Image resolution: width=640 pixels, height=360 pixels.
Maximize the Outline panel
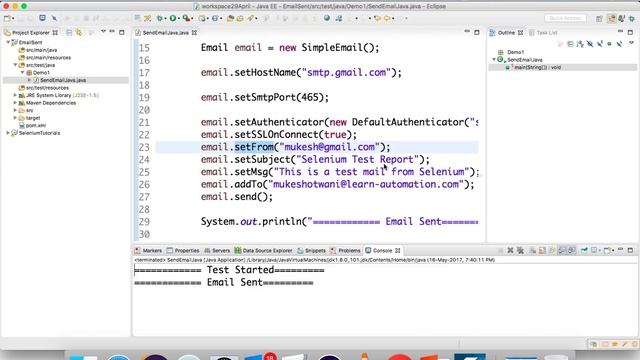pyautogui.click(x=630, y=32)
